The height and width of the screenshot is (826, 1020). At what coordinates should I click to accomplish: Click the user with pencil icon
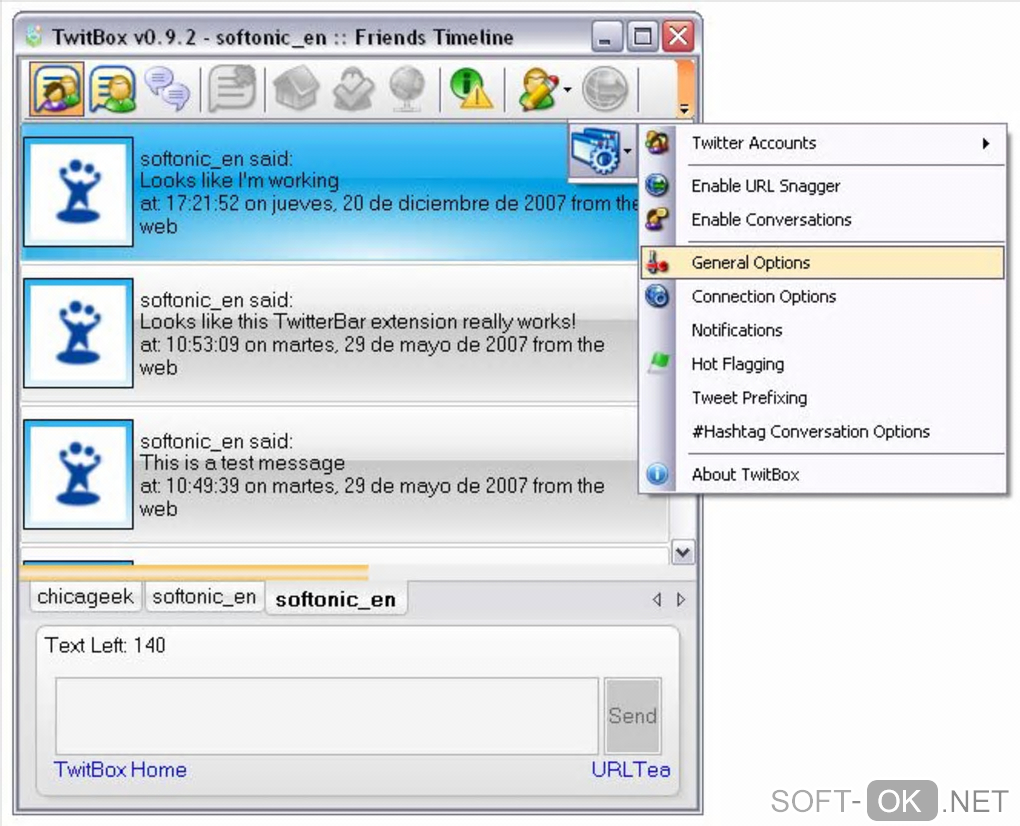[x=538, y=88]
